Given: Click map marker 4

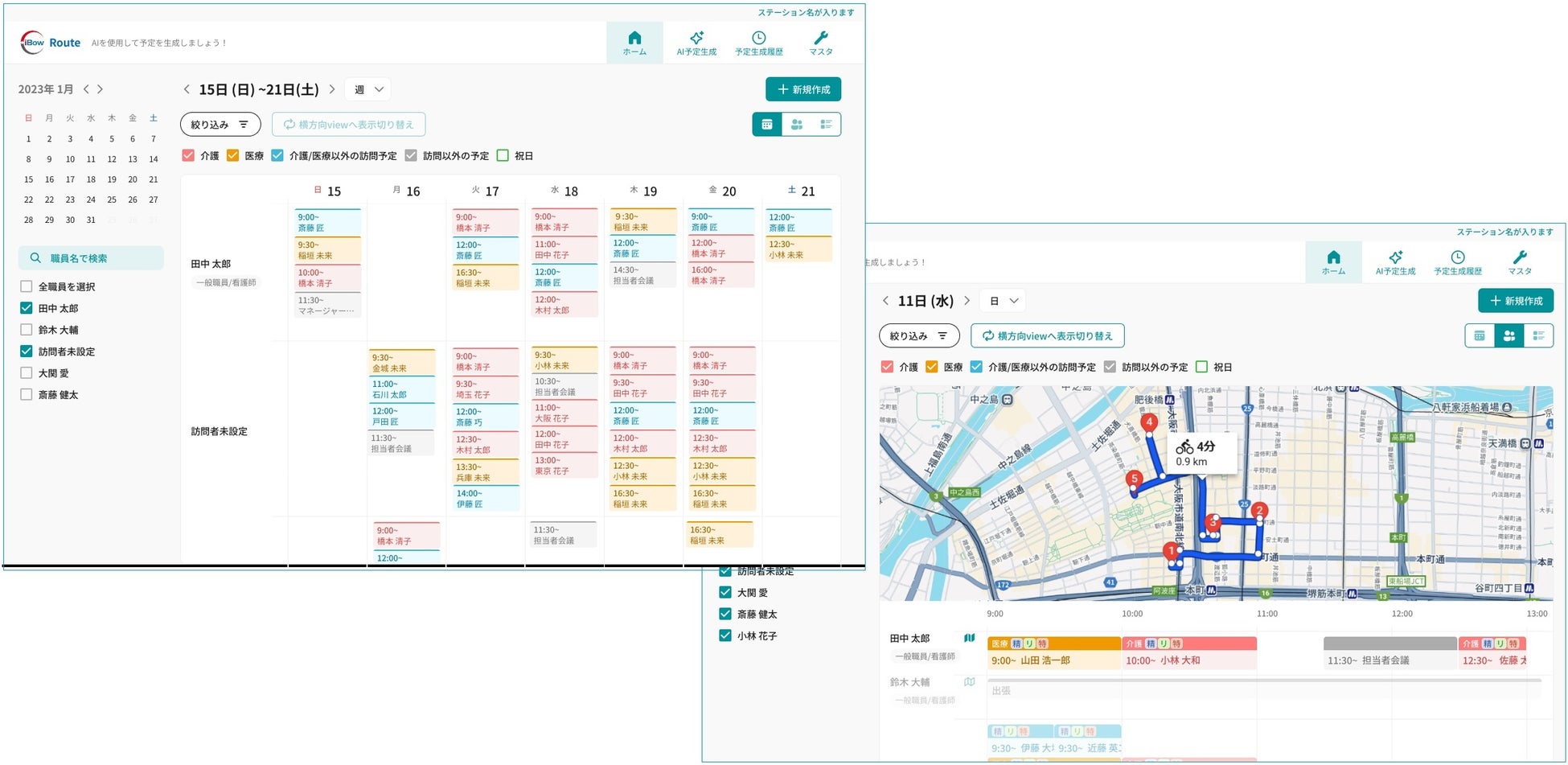Looking at the screenshot, I should (1149, 423).
